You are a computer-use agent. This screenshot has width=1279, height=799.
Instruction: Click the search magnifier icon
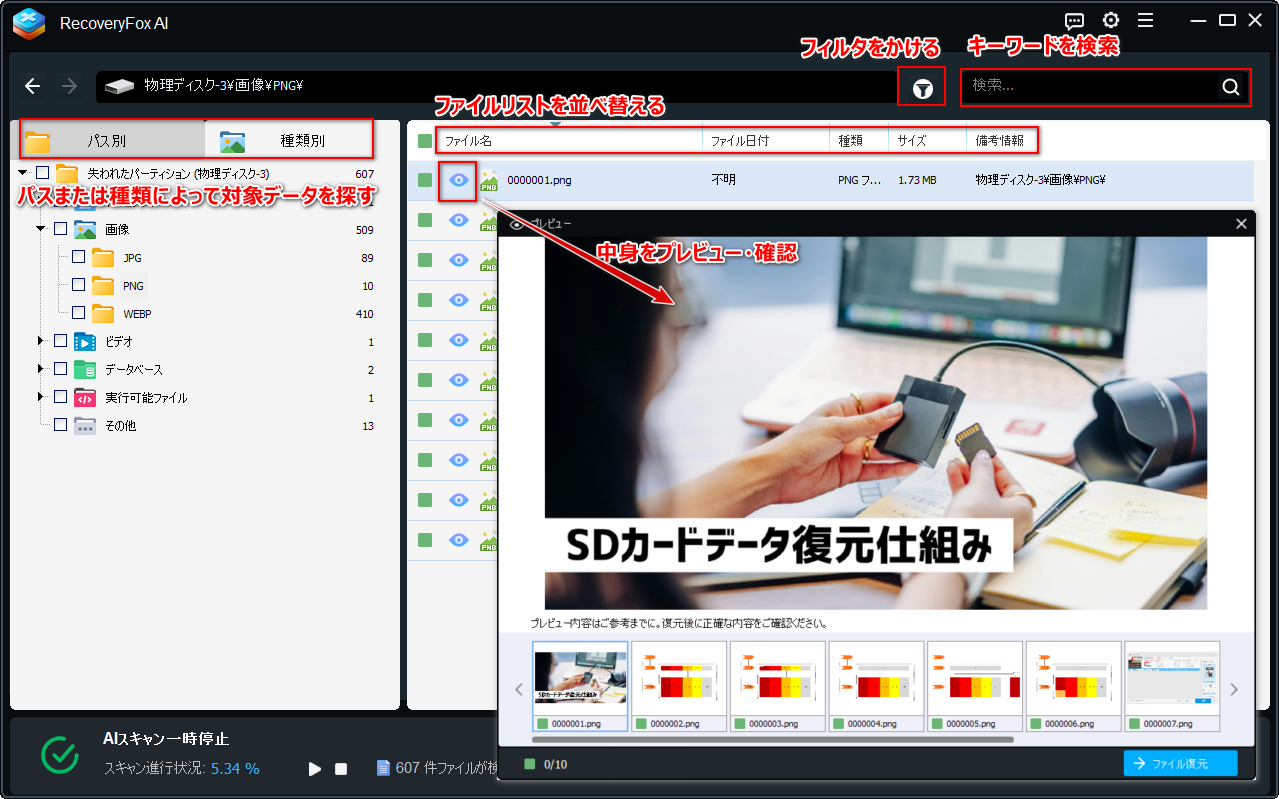tap(1231, 86)
